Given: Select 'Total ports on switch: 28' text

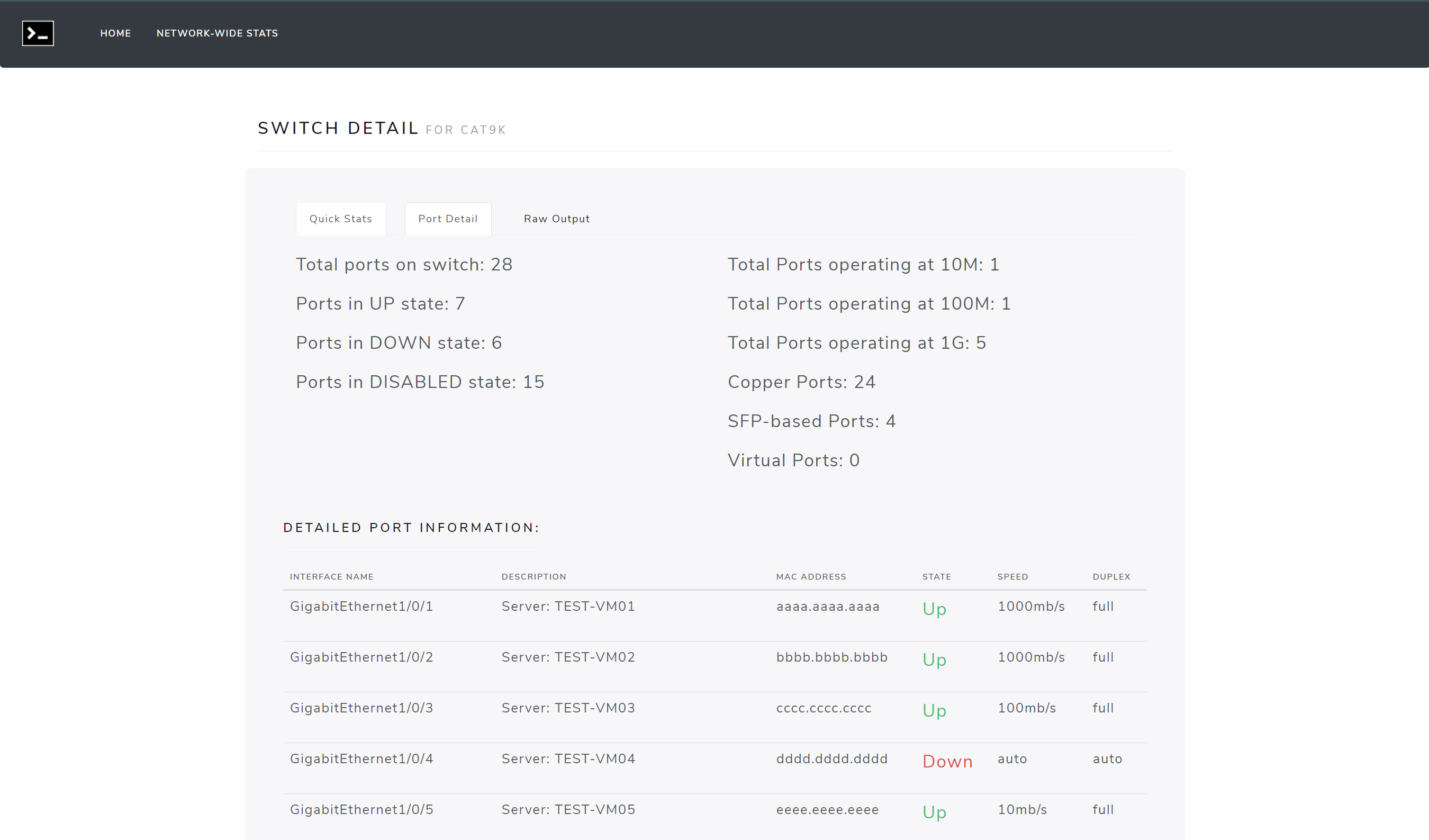Looking at the screenshot, I should 404,265.
